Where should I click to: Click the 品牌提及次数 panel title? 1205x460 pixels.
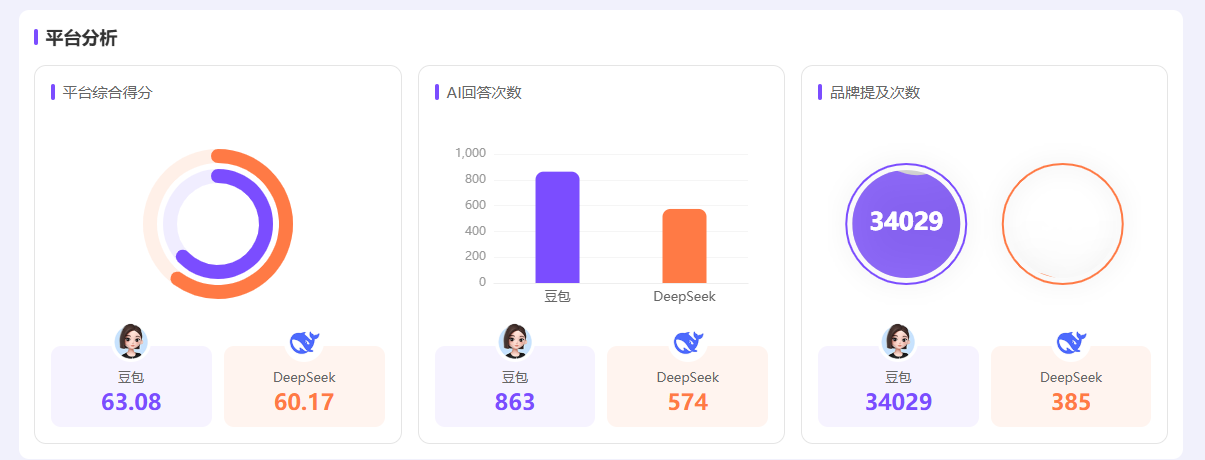875,92
